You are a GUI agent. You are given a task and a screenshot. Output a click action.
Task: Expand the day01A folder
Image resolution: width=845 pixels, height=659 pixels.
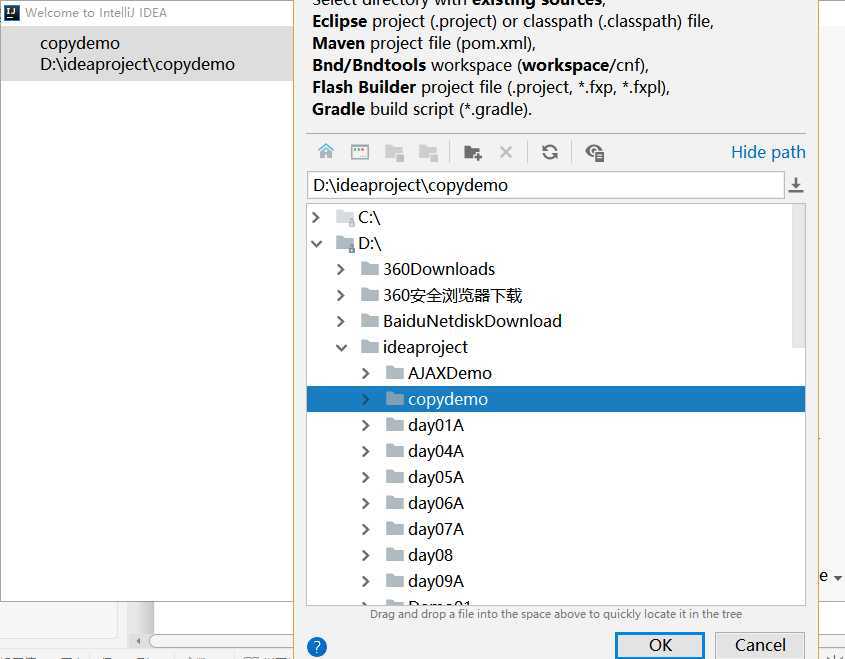(x=366, y=425)
